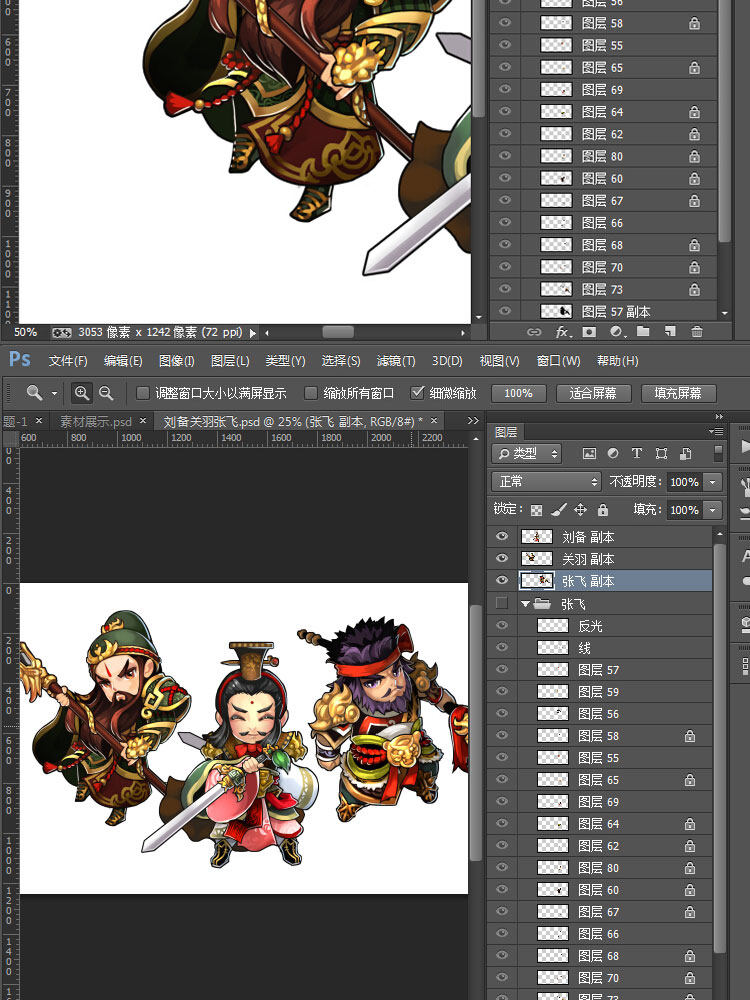Image resolution: width=750 pixels, height=1000 pixels.
Task: Click the 填充 100% value field
Action: click(685, 510)
